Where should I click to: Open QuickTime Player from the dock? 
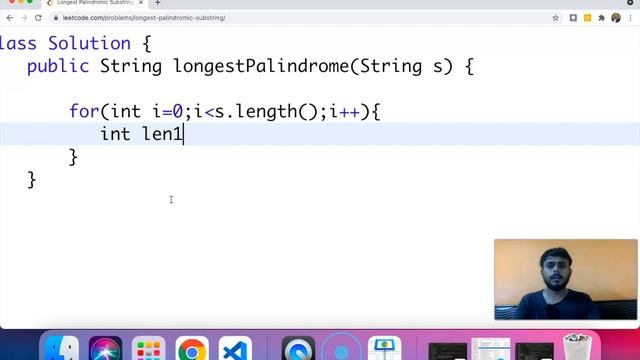298,348
